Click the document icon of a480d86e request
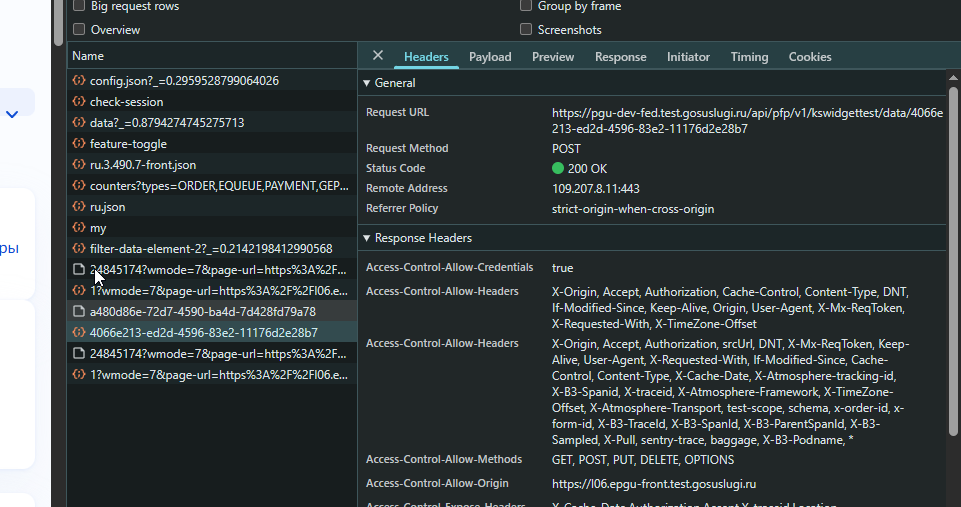Screen dimensions: 961x507 78,311
